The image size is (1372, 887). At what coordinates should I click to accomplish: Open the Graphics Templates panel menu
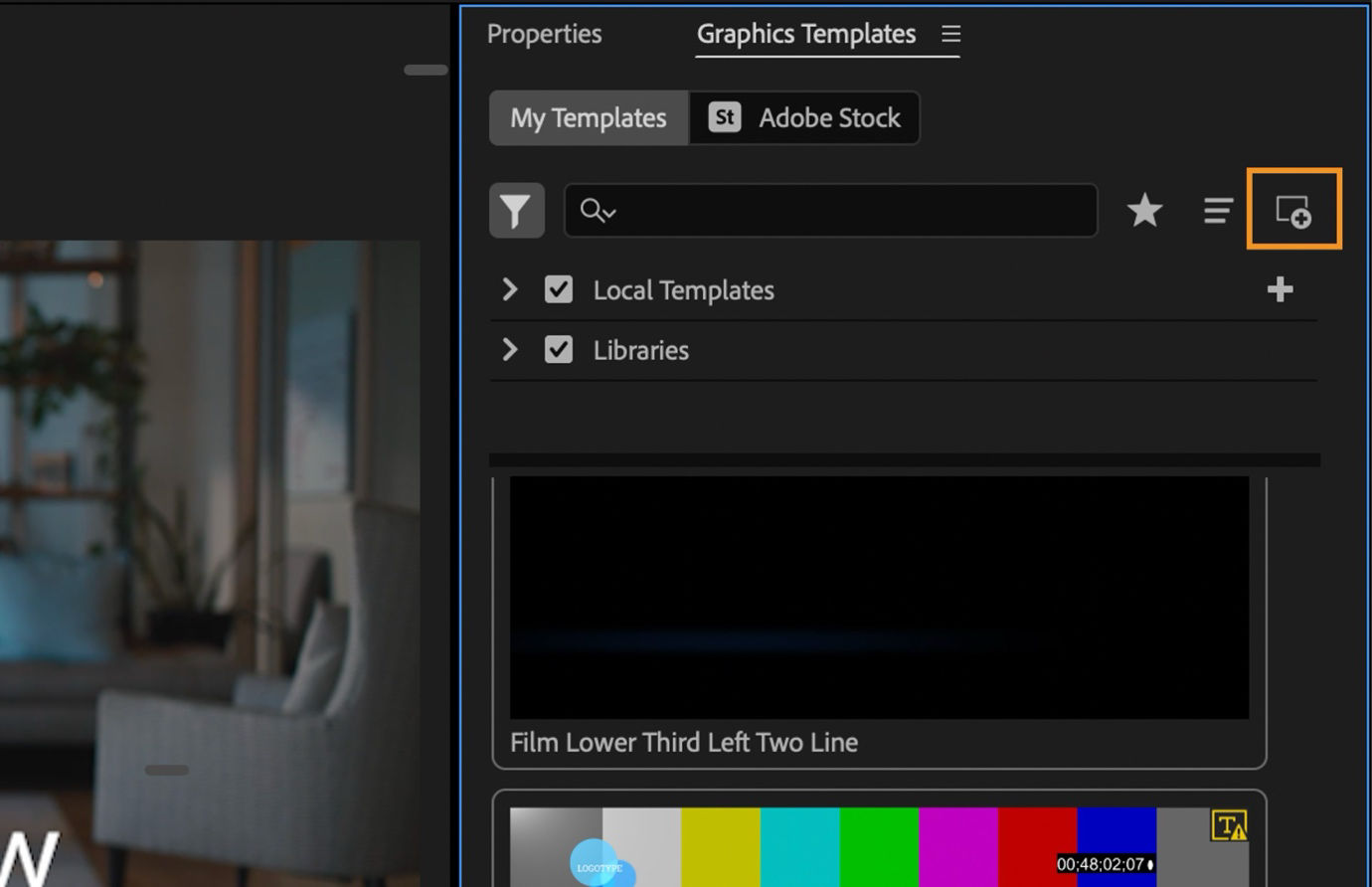(950, 33)
